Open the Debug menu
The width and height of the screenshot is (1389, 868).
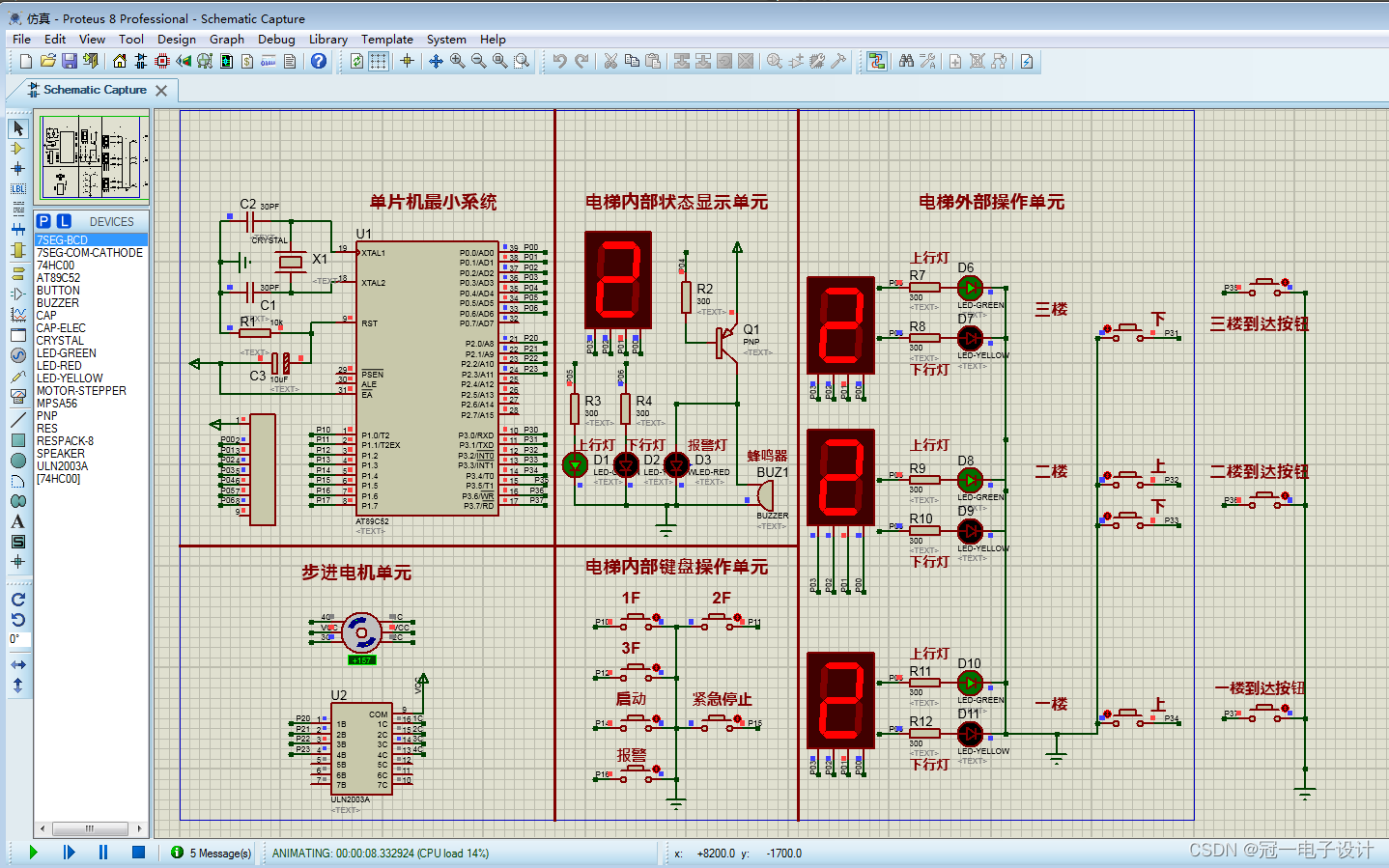[276, 40]
